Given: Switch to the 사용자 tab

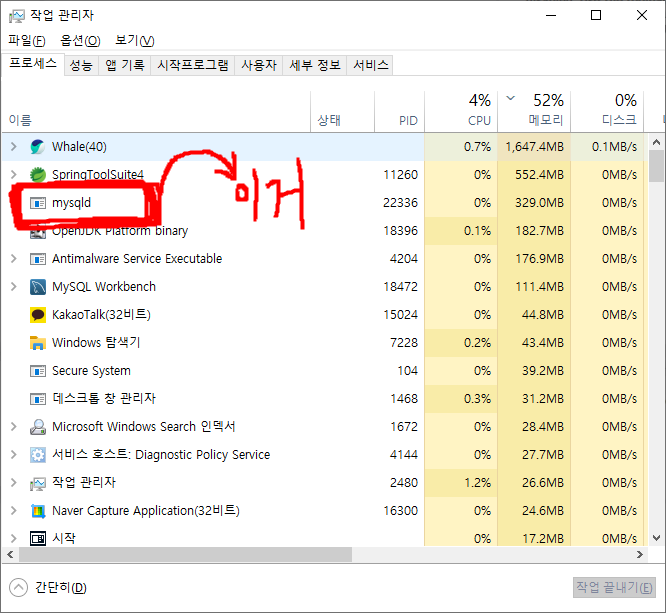Looking at the screenshot, I should (259, 65).
